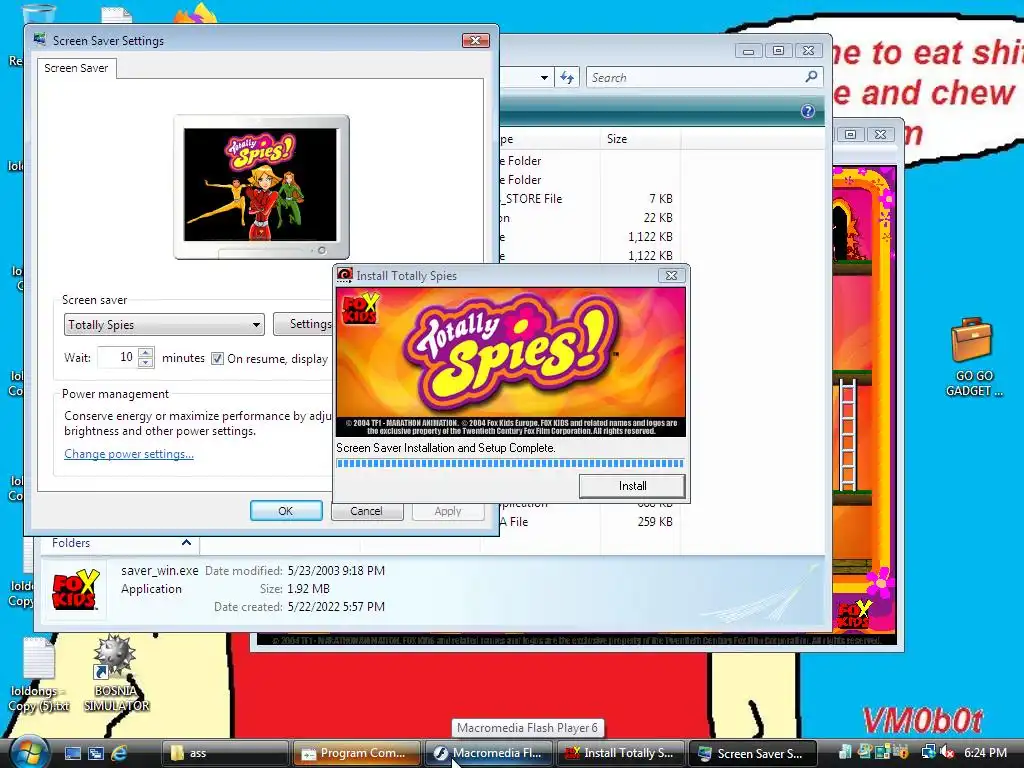Maximize the Explorer window

(x=778, y=50)
